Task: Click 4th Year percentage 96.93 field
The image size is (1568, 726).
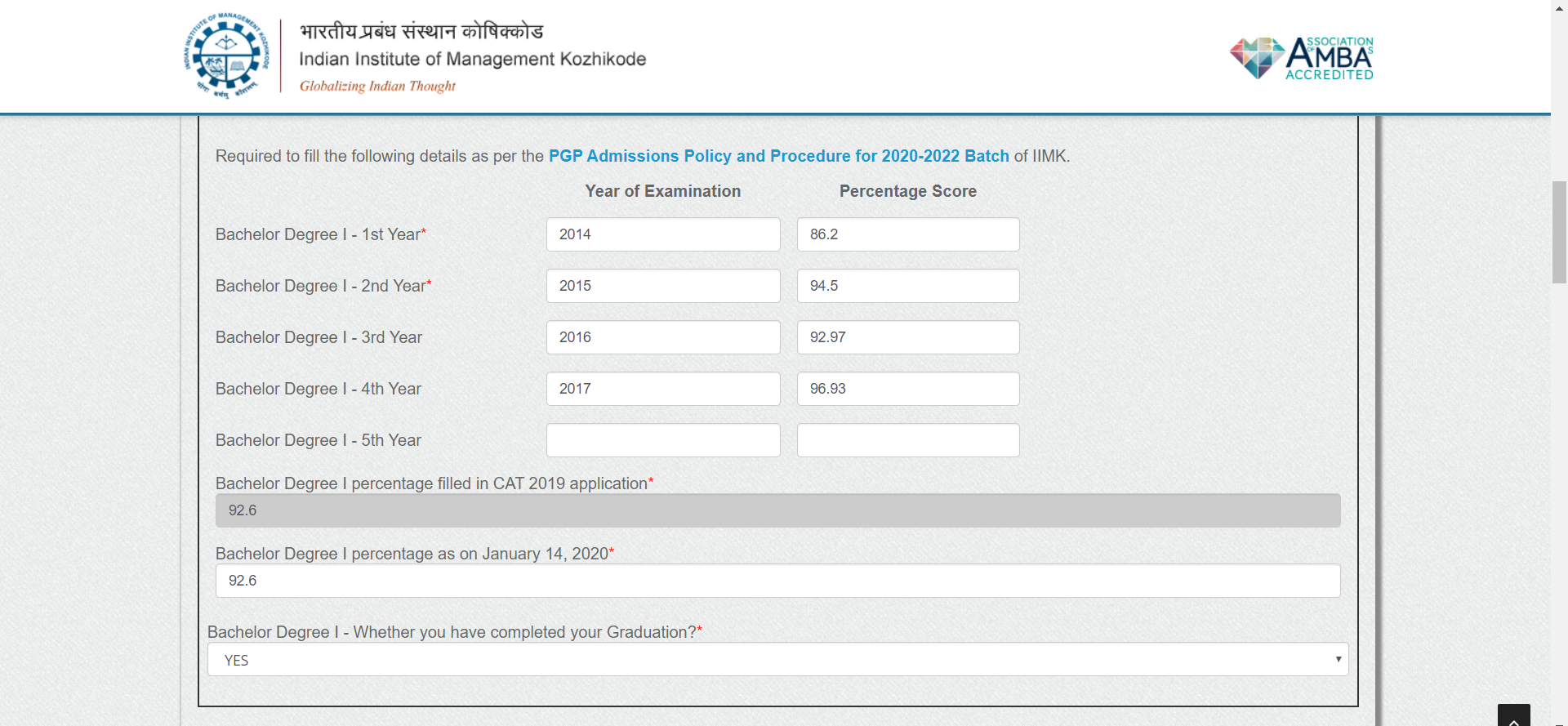Action: point(908,389)
